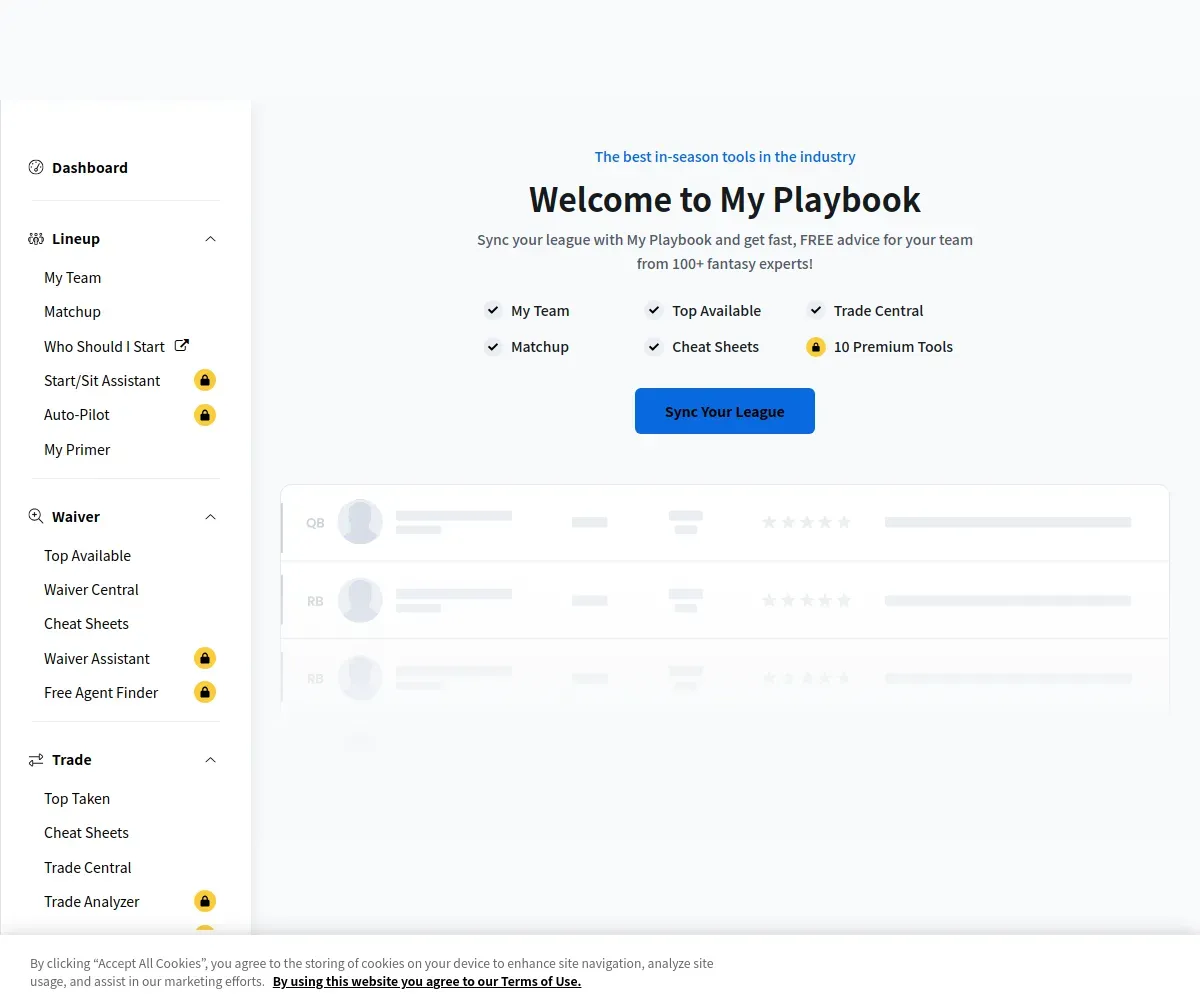This screenshot has height=1000, width=1200.
Task: Open the Terms of Use link in cookie banner
Action: pyautogui.click(x=427, y=981)
